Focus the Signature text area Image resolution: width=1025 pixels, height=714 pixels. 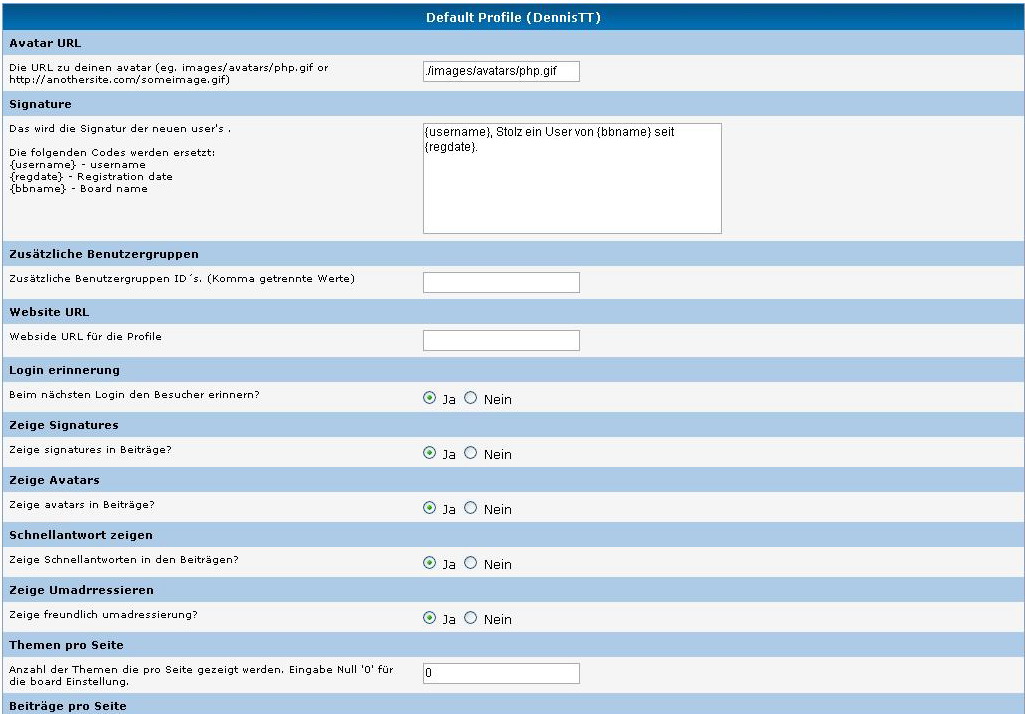pos(572,178)
